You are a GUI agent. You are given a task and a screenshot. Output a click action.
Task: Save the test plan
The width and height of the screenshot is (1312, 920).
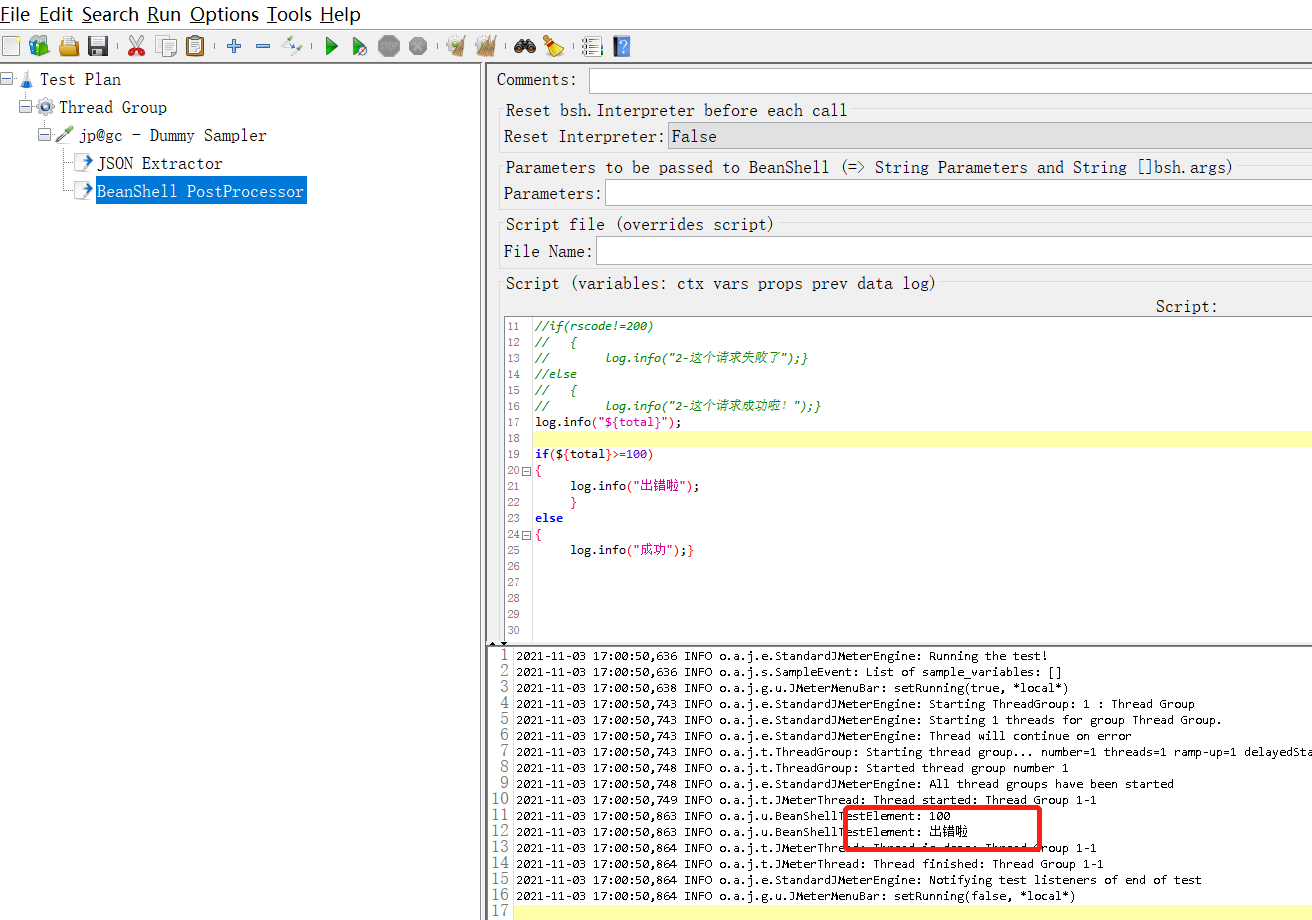coord(97,45)
